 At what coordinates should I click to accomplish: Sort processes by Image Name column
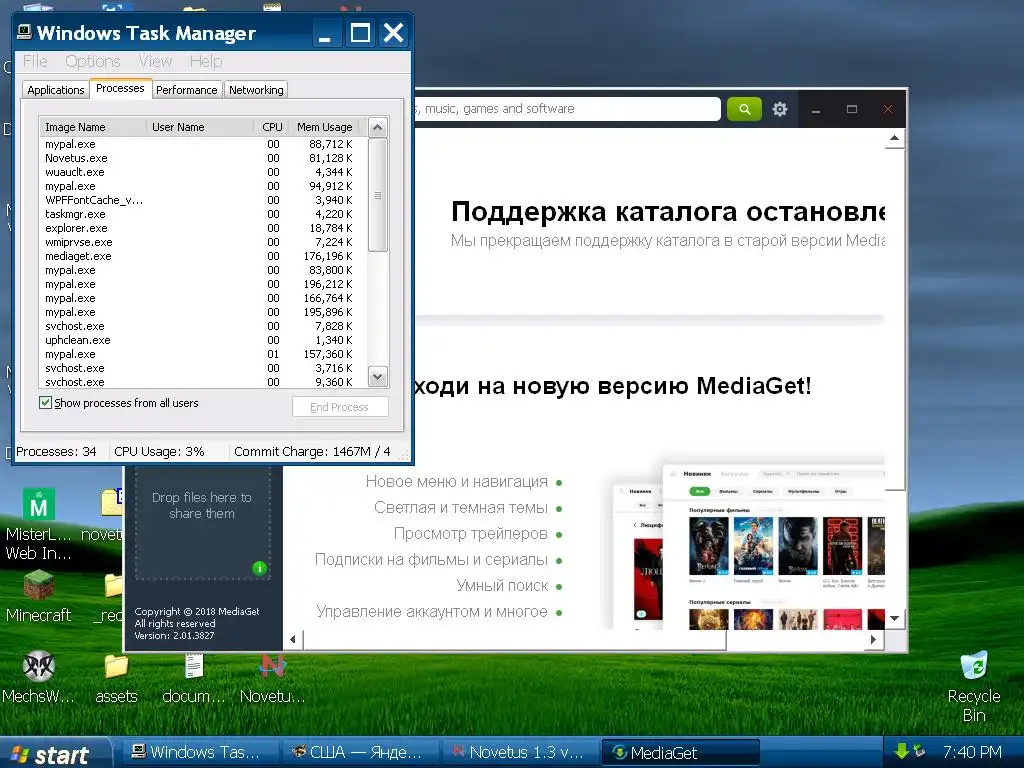click(x=93, y=127)
